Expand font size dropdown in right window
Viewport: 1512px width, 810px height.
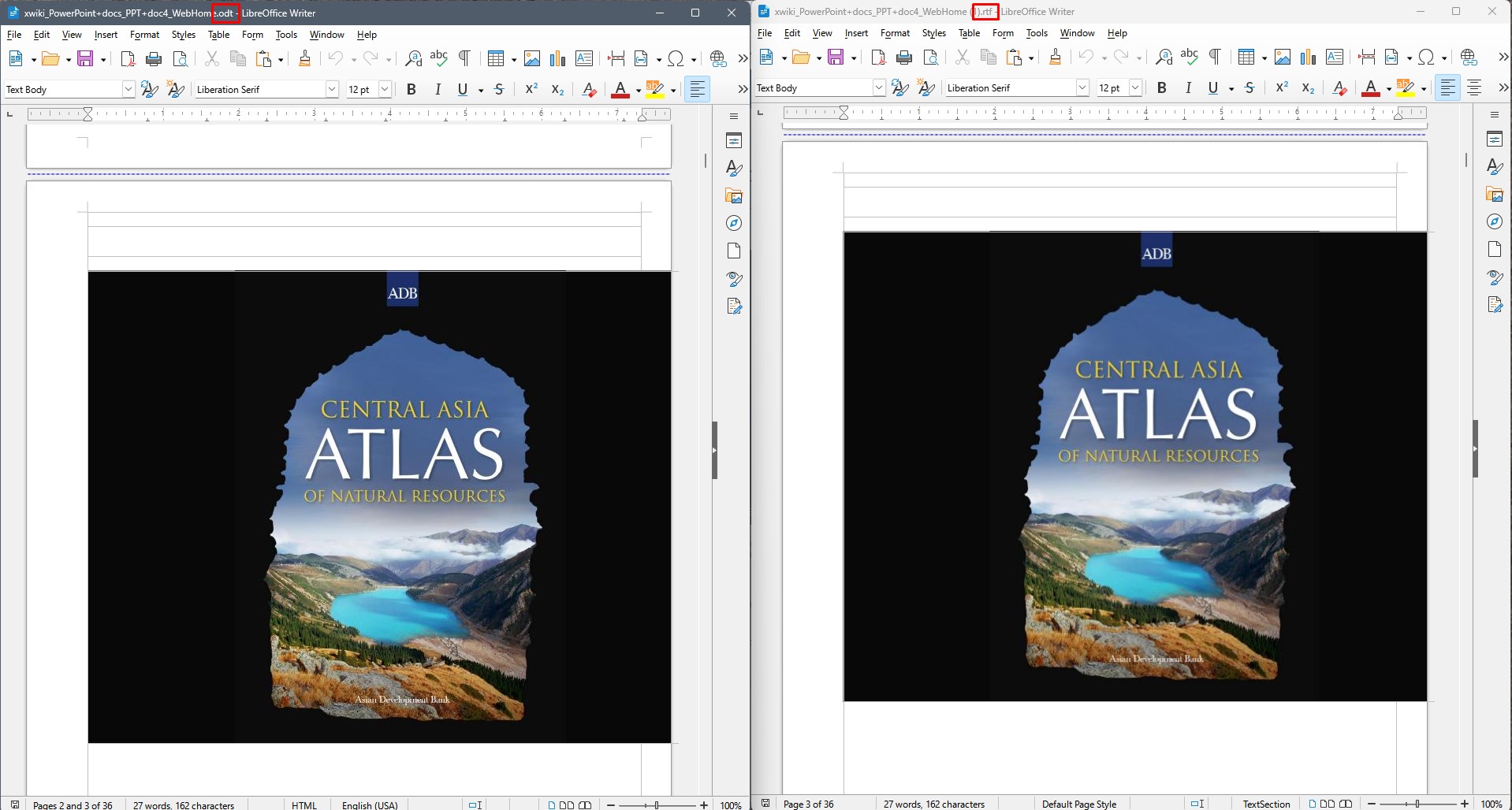coord(1135,88)
